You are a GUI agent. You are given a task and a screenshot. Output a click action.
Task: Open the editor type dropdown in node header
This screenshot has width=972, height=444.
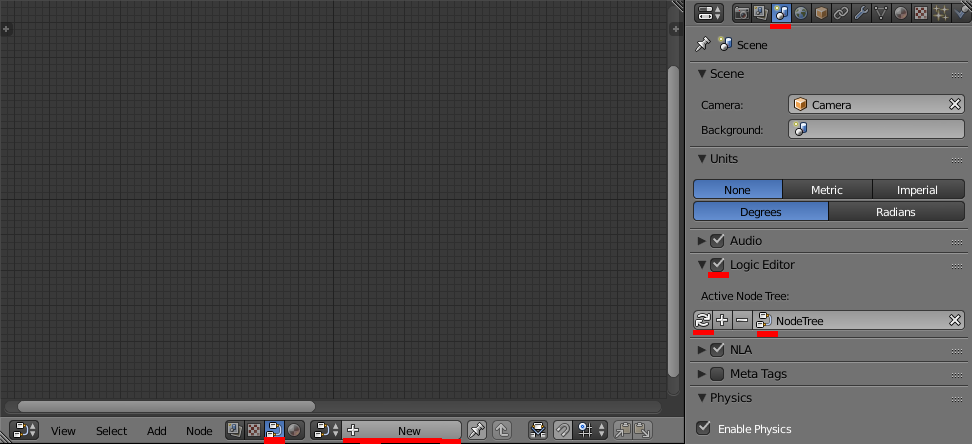tap(24, 430)
